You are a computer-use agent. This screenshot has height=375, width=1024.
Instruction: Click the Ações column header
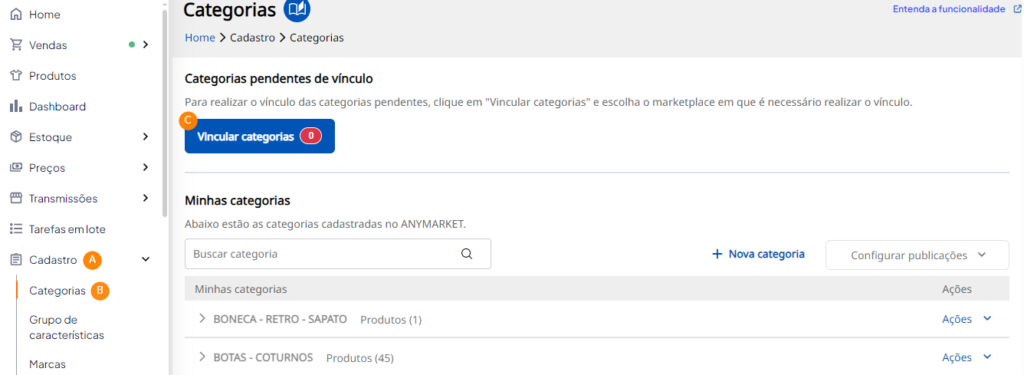tap(957, 289)
